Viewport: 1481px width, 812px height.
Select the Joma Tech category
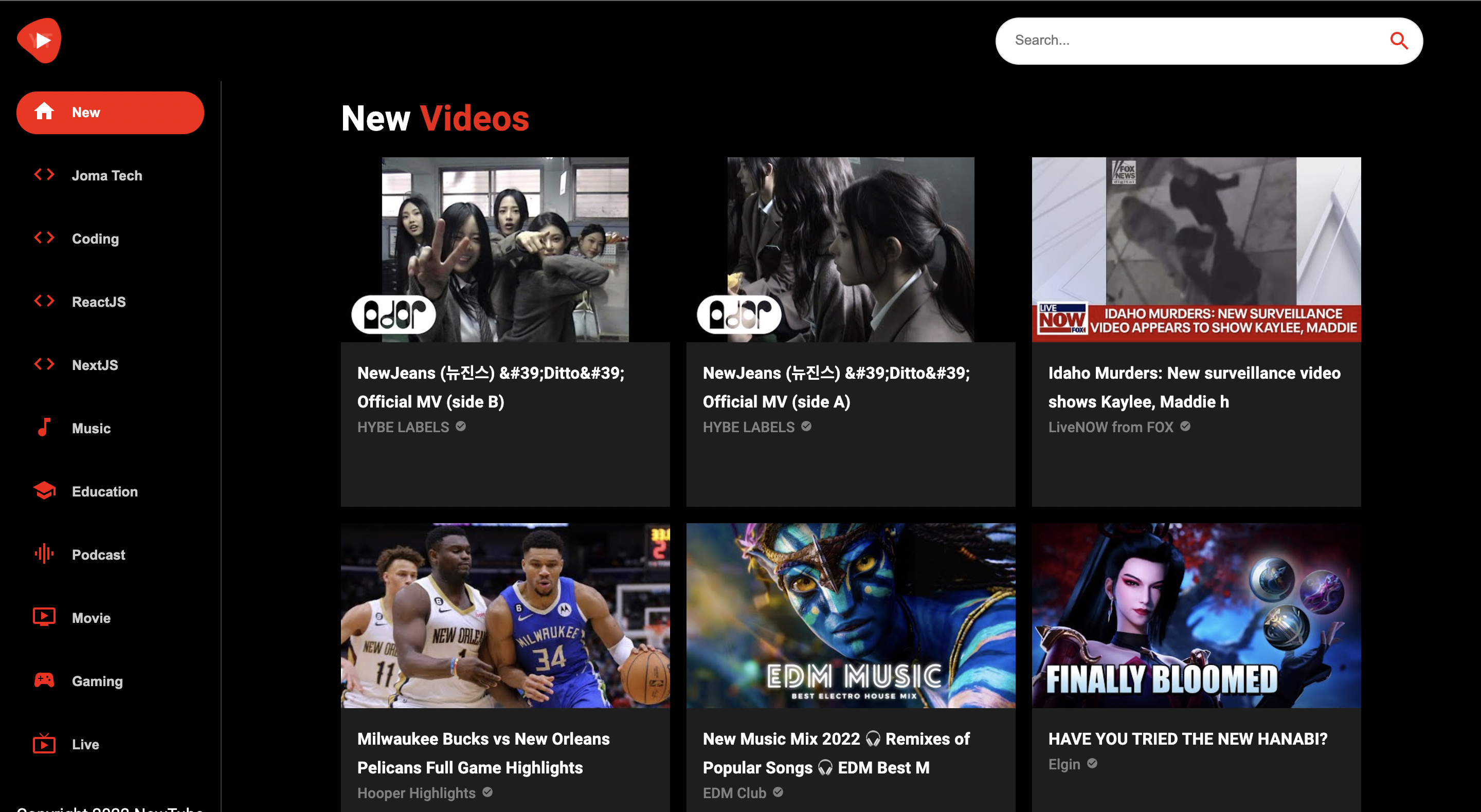(106, 175)
